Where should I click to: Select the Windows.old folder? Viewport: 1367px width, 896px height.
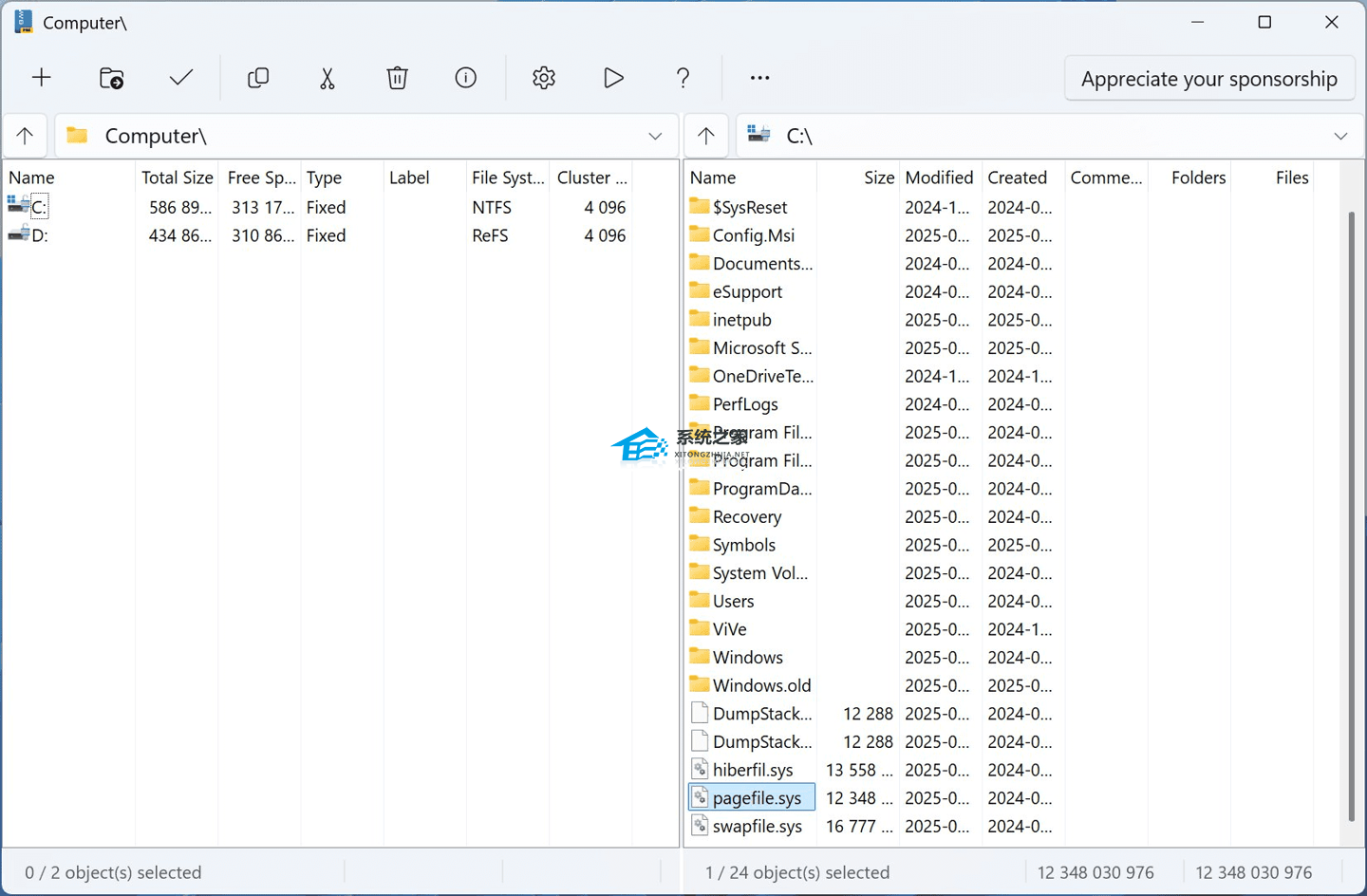[x=761, y=685]
